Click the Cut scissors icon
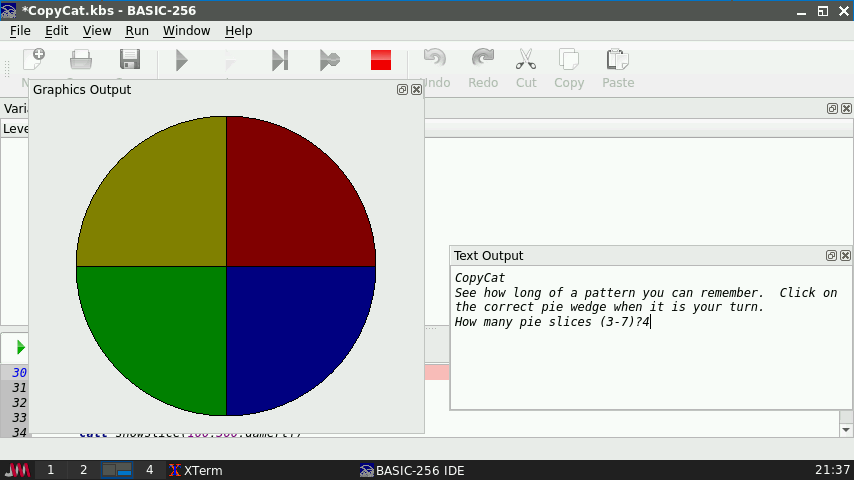 pos(526,67)
